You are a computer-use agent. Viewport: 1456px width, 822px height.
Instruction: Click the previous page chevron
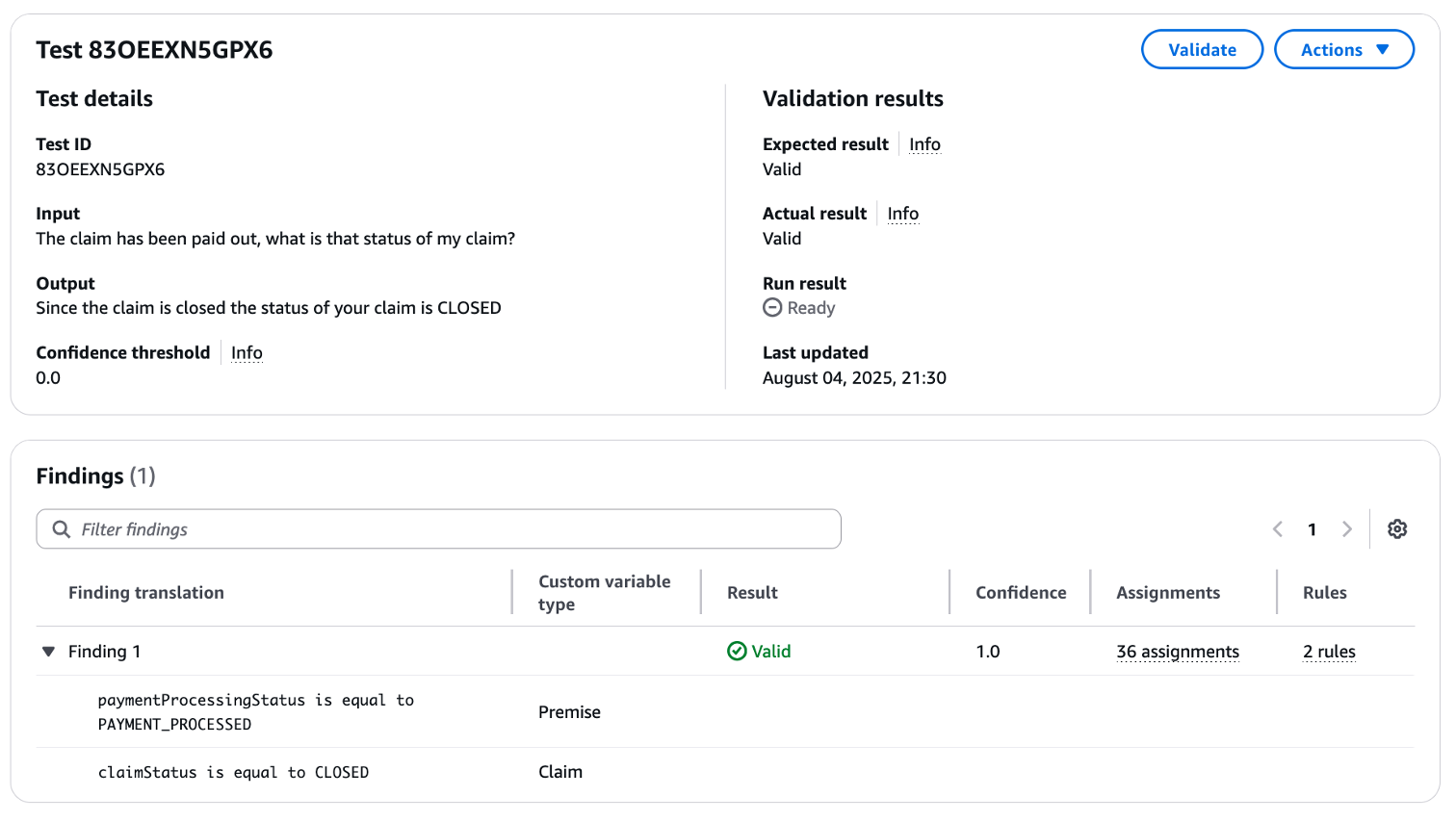point(1278,528)
